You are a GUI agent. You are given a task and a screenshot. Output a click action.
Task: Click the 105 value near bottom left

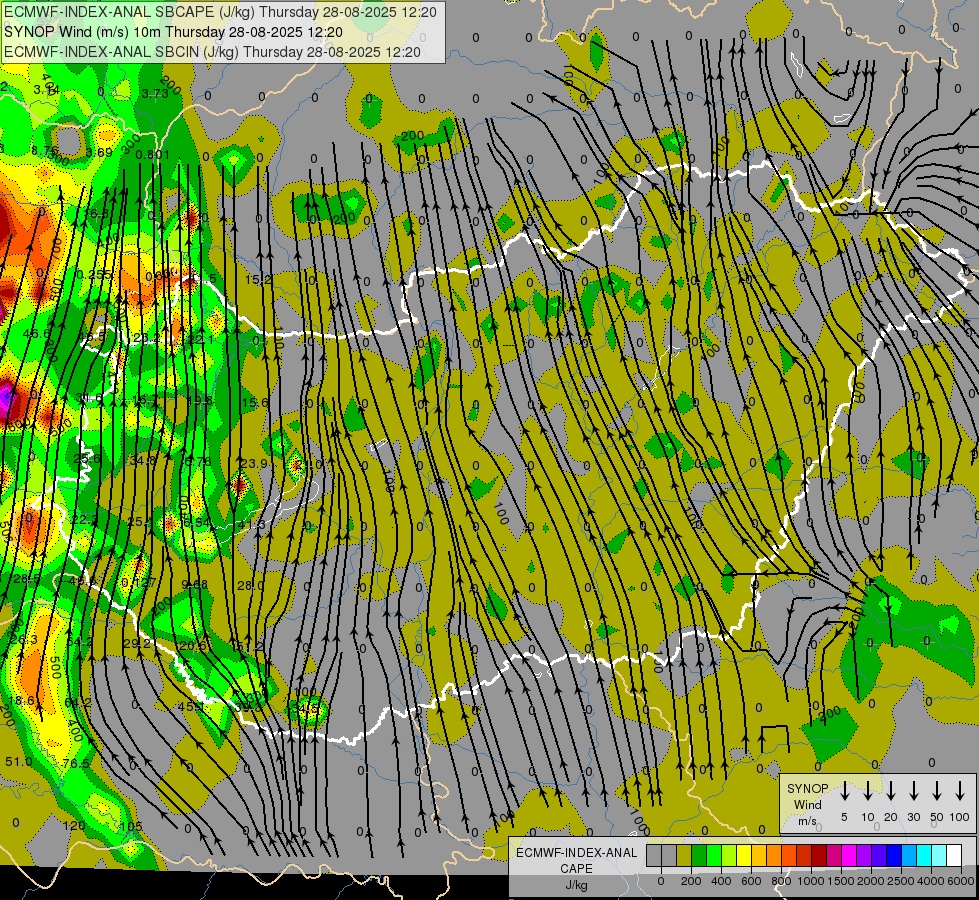coord(131,826)
